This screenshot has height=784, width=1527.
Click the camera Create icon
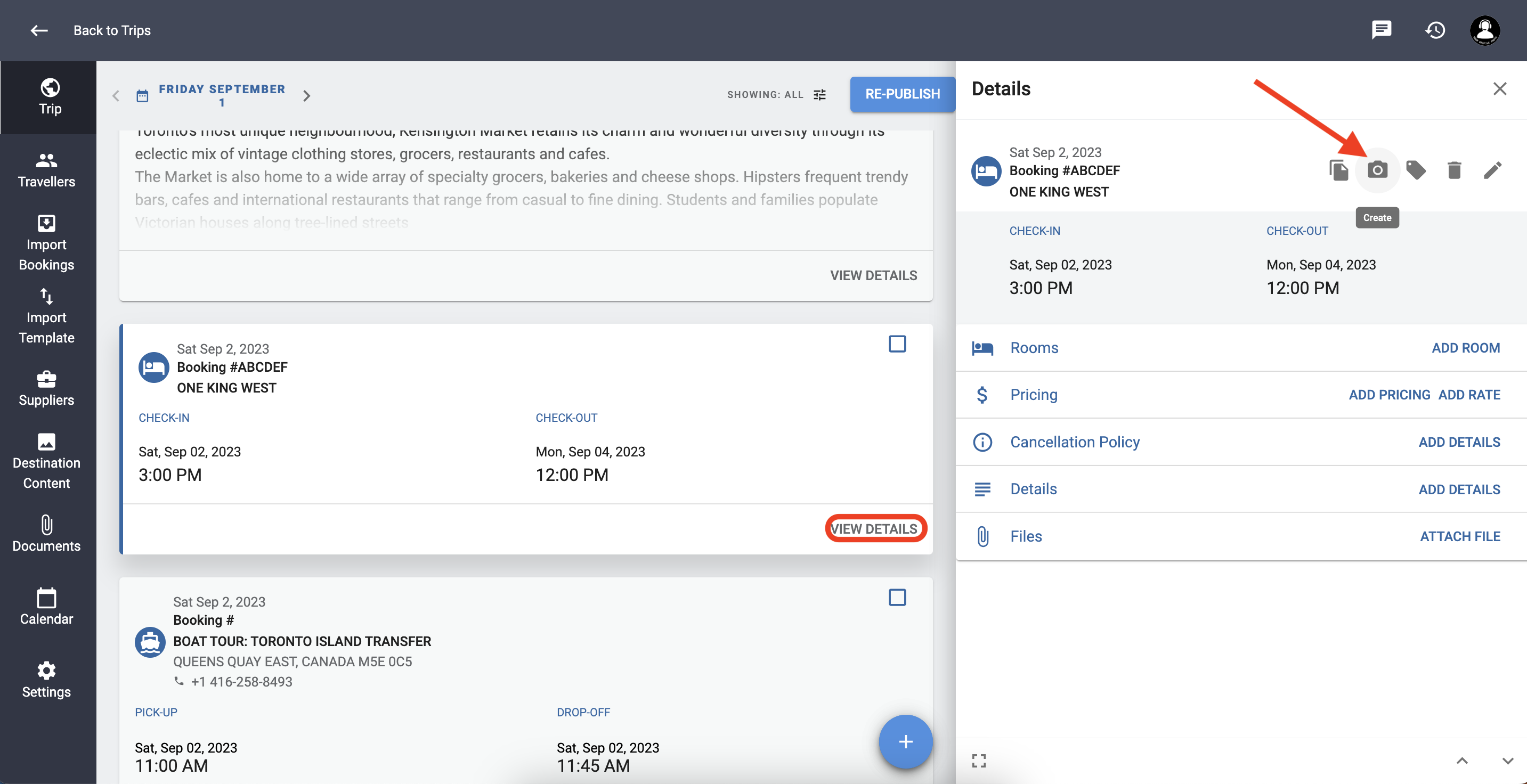click(x=1377, y=170)
